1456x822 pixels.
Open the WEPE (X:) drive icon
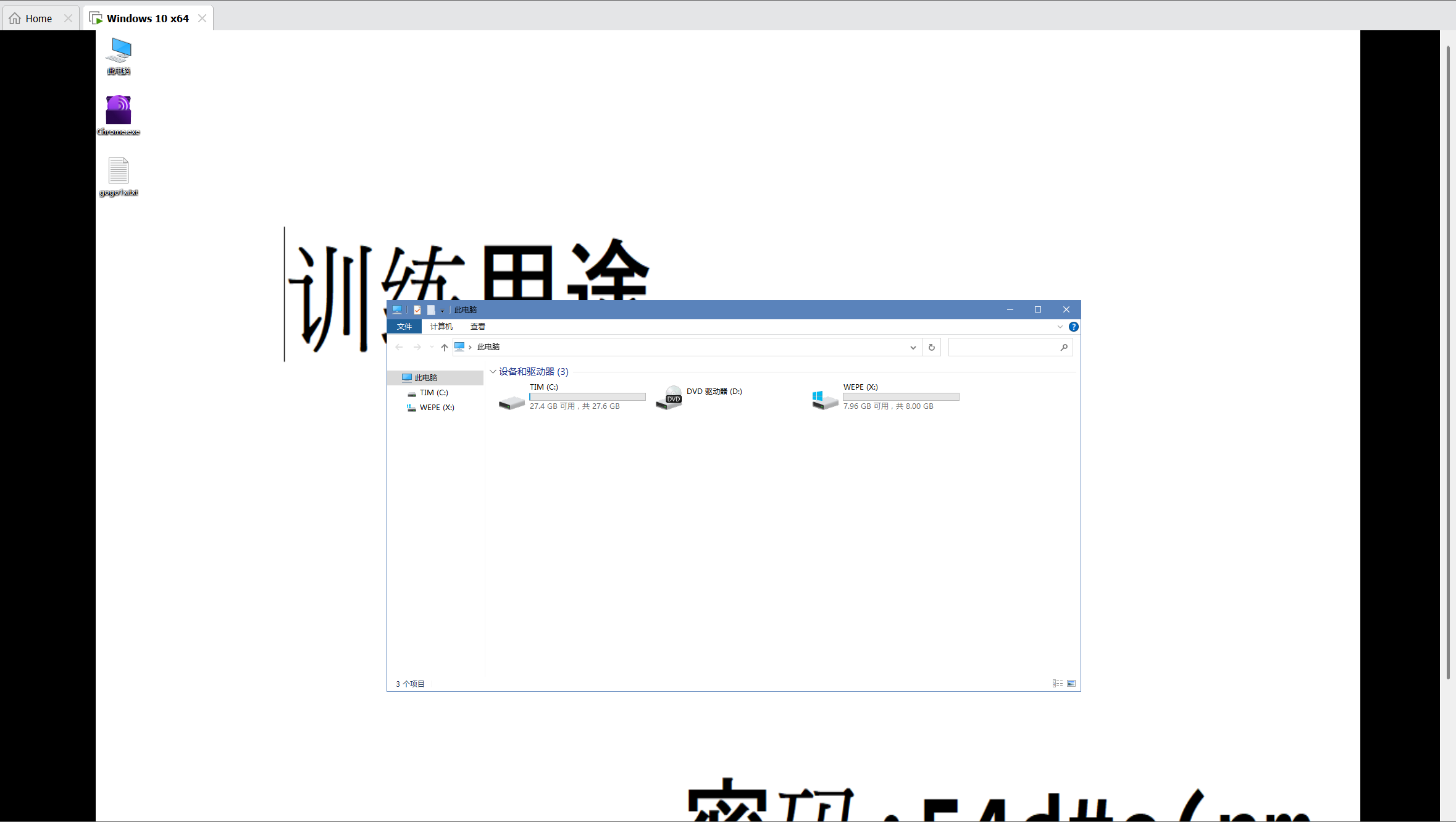(826, 400)
